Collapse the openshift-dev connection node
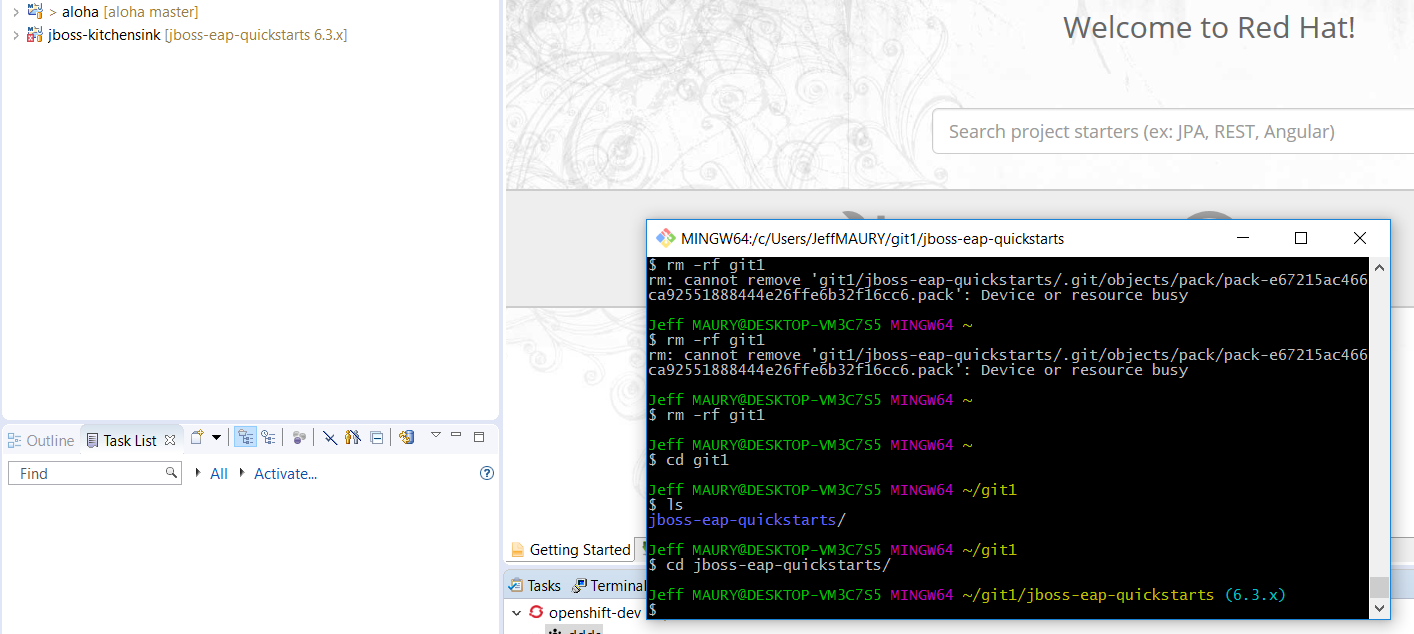This screenshot has width=1414, height=634. click(516, 613)
